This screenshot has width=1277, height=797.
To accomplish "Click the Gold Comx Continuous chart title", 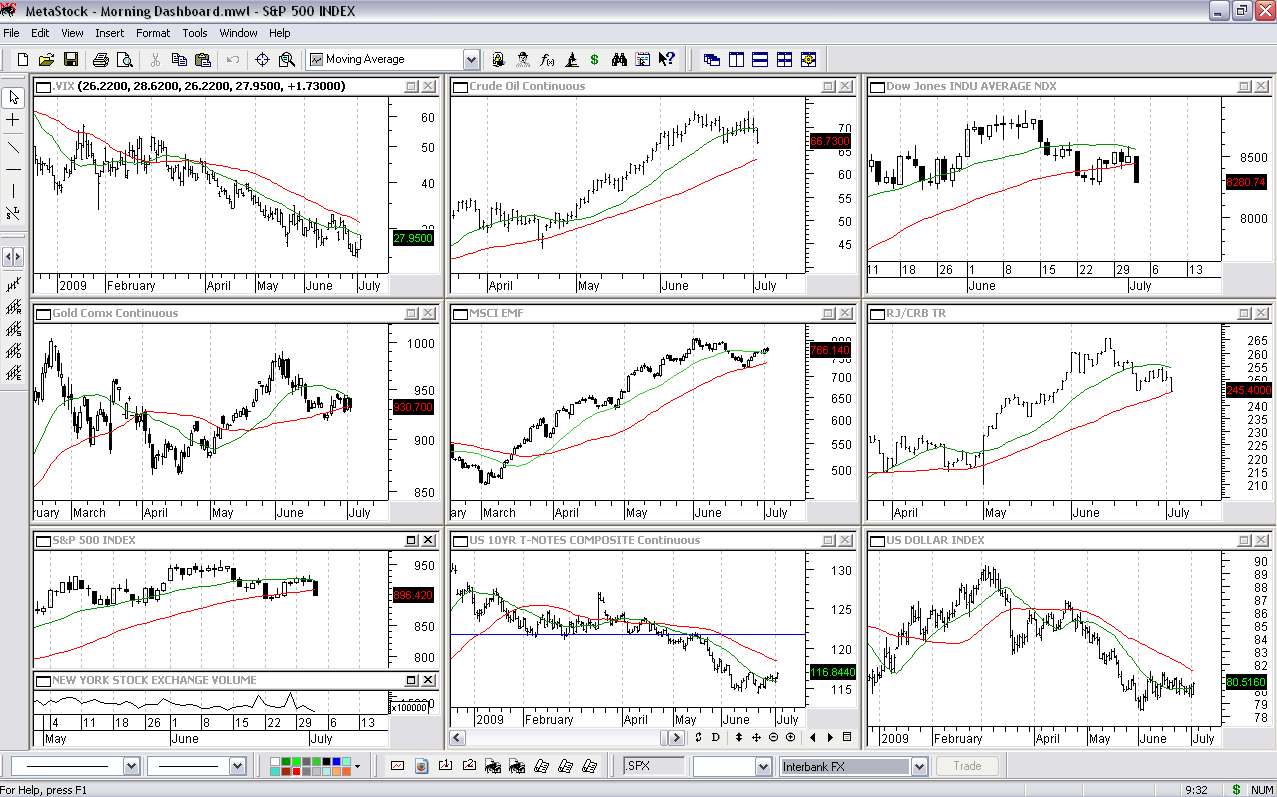I will pos(115,313).
